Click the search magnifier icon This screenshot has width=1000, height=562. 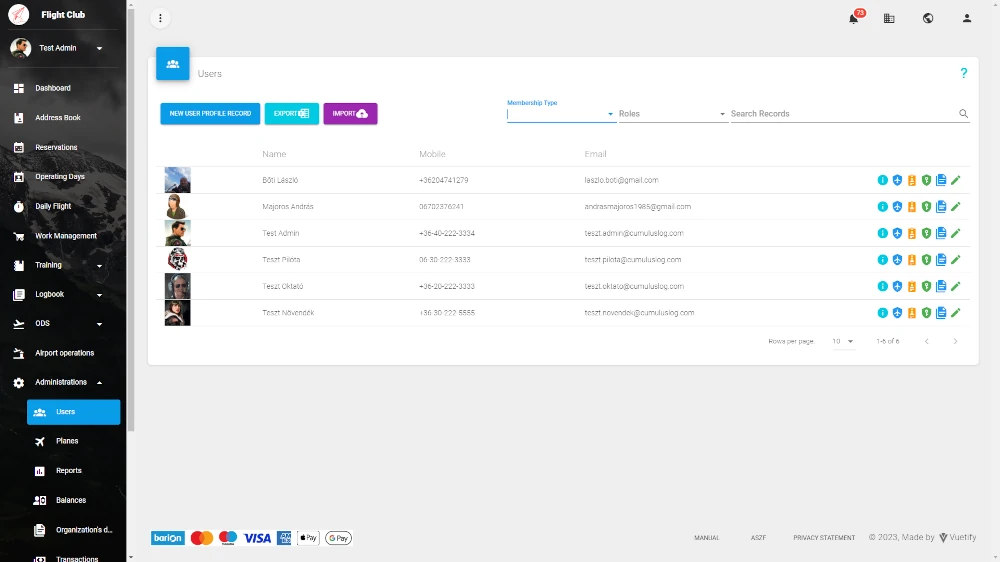click(964, 114)
